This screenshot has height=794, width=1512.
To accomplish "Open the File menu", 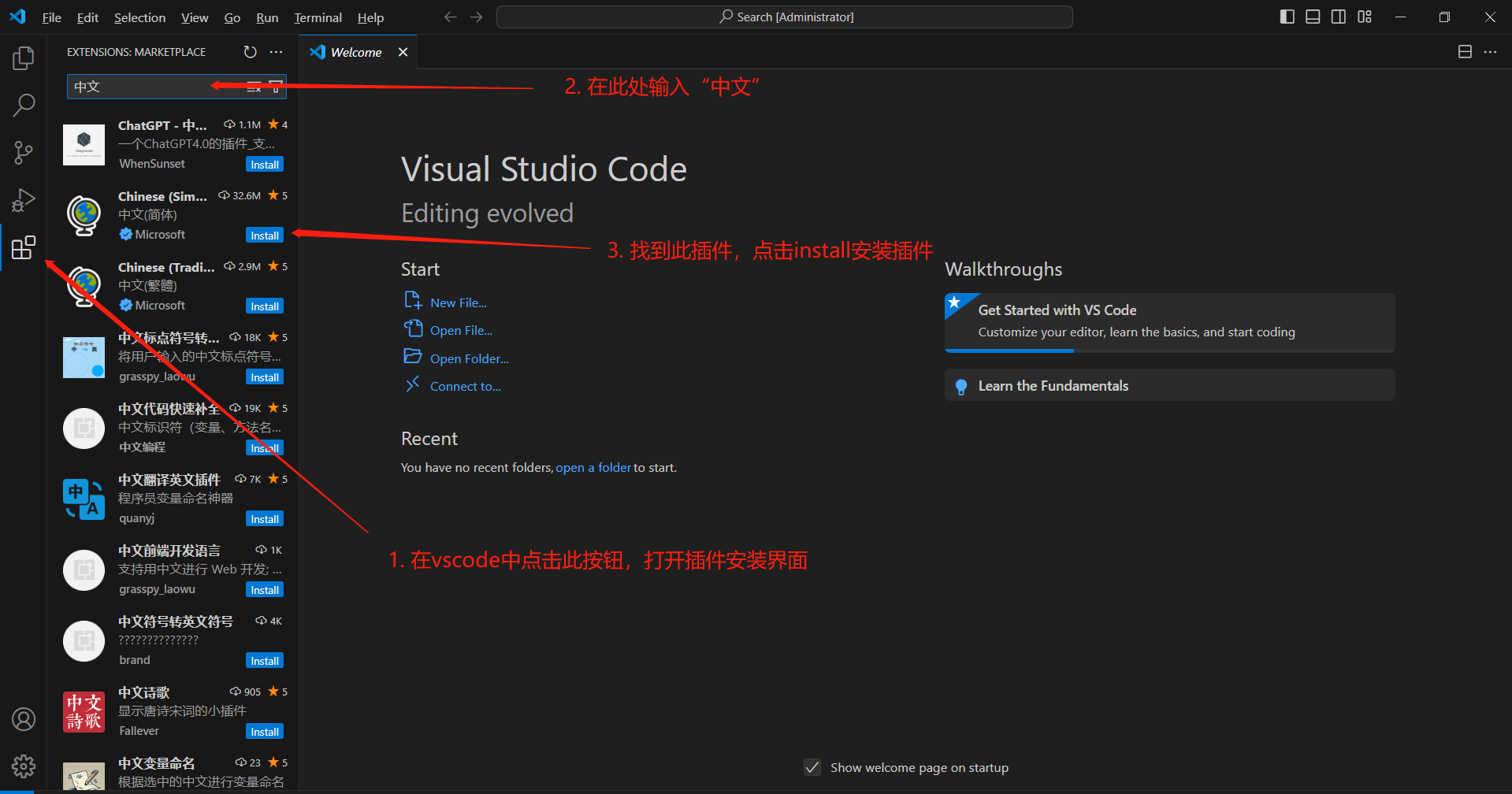I will pos(51,17).
